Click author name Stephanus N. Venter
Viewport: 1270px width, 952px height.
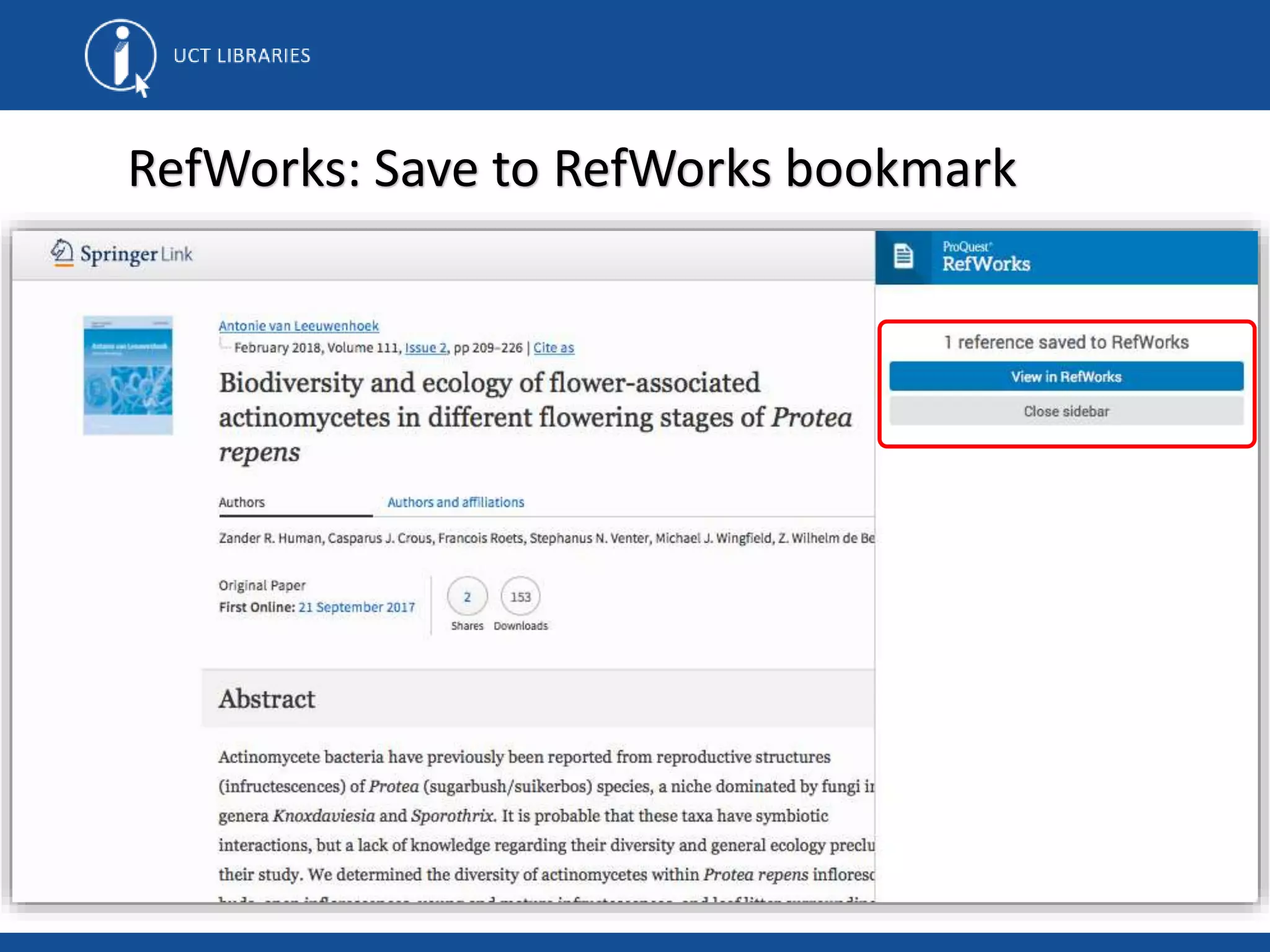click(x=589, y=538)
